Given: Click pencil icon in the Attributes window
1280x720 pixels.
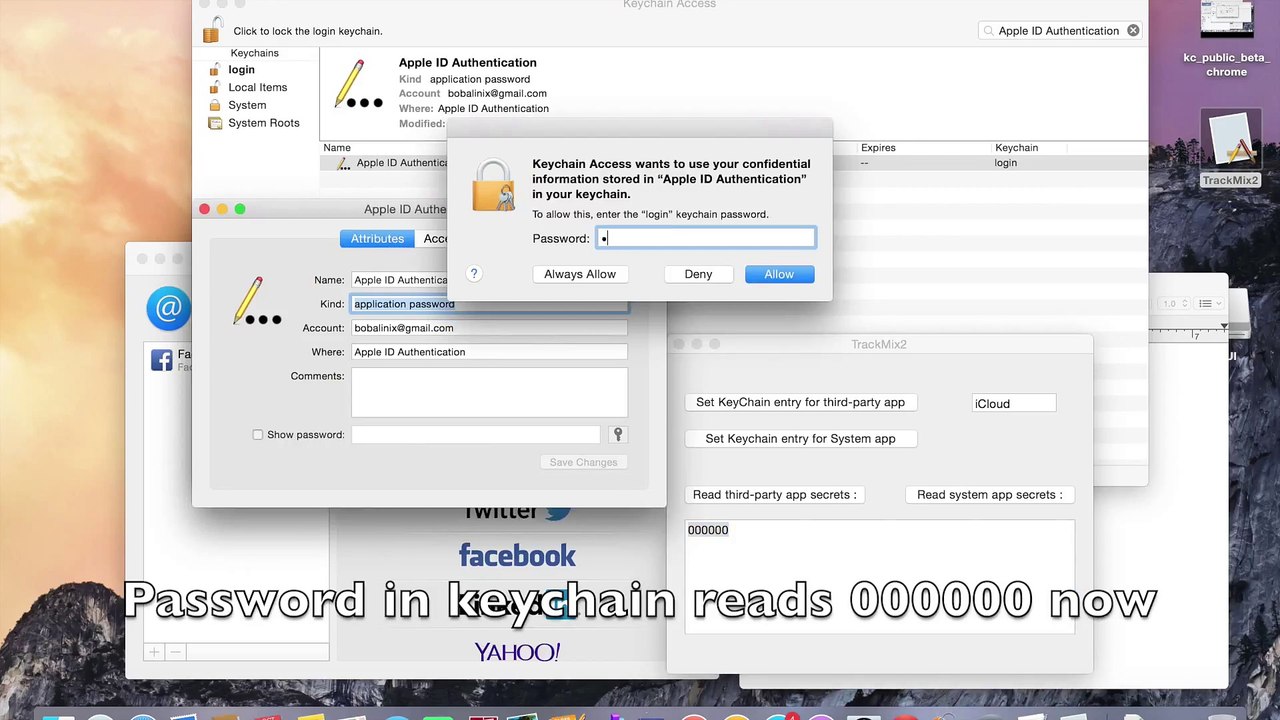Looking at the screenshot, I should point(256,301).
